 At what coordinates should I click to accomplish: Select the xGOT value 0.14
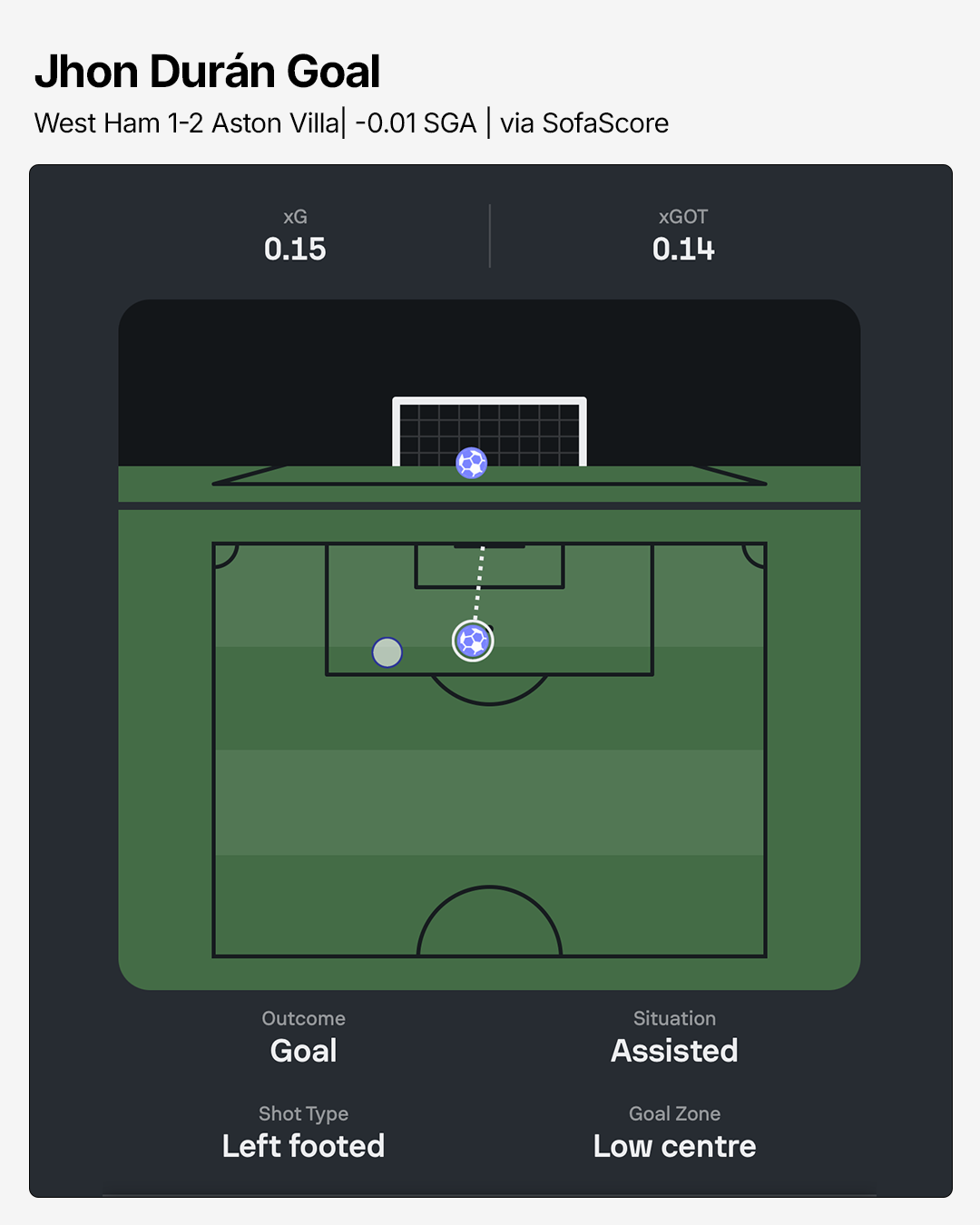coord(683,249)
